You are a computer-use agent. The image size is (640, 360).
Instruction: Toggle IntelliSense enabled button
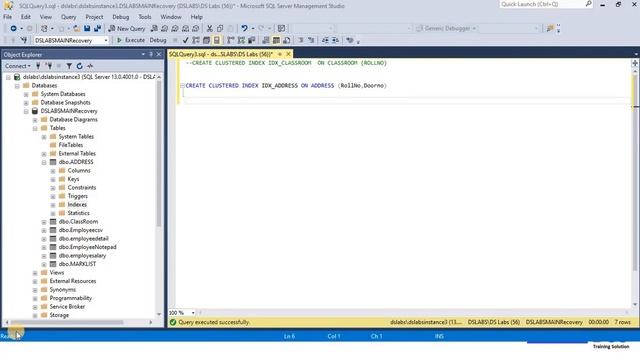coord(217,40)
